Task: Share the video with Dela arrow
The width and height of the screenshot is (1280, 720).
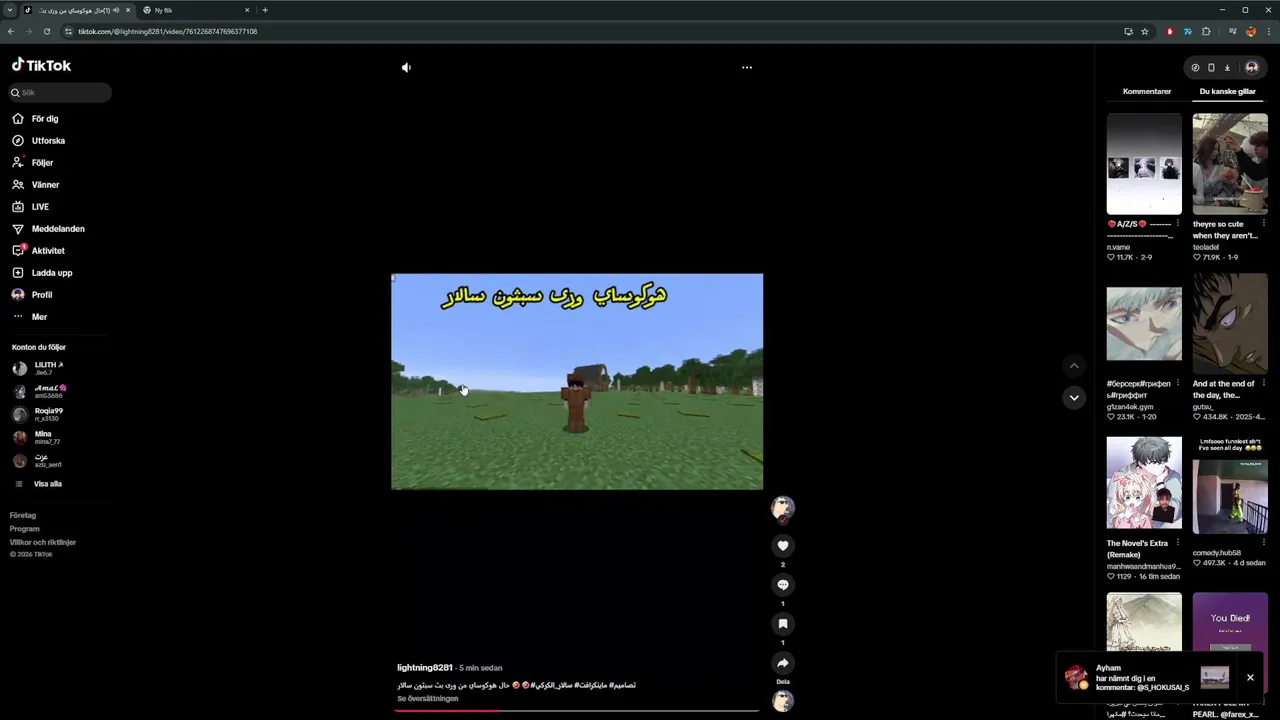Action: point(783,663)
